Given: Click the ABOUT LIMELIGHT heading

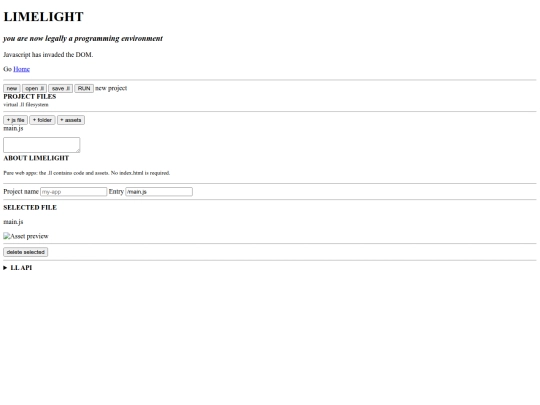Looking at the screenshot, I should coord(36,158).
